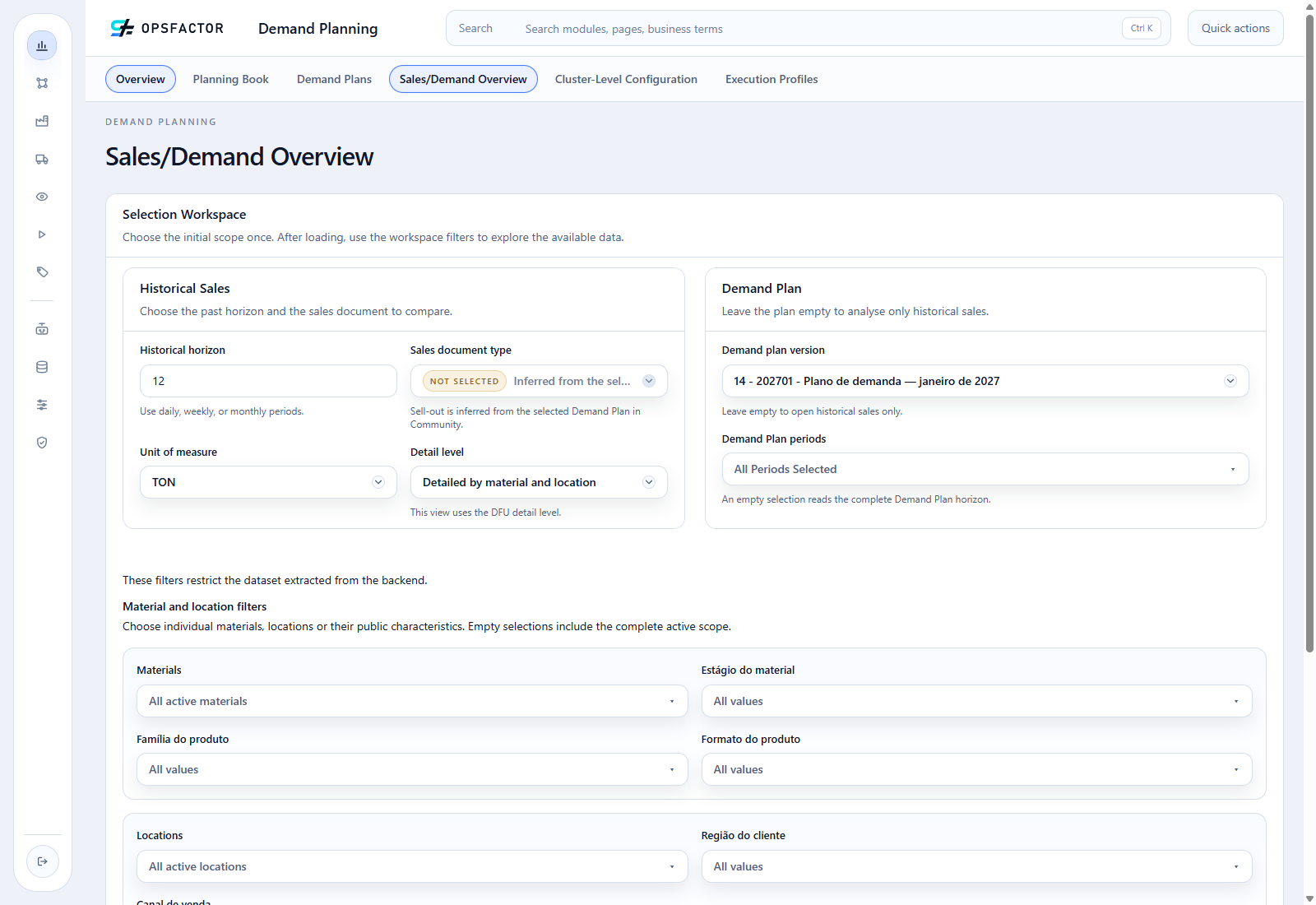Go to Cluster-Level Configuration tab
Screen dimensions: 1316x905
click(x=626, y=79)
